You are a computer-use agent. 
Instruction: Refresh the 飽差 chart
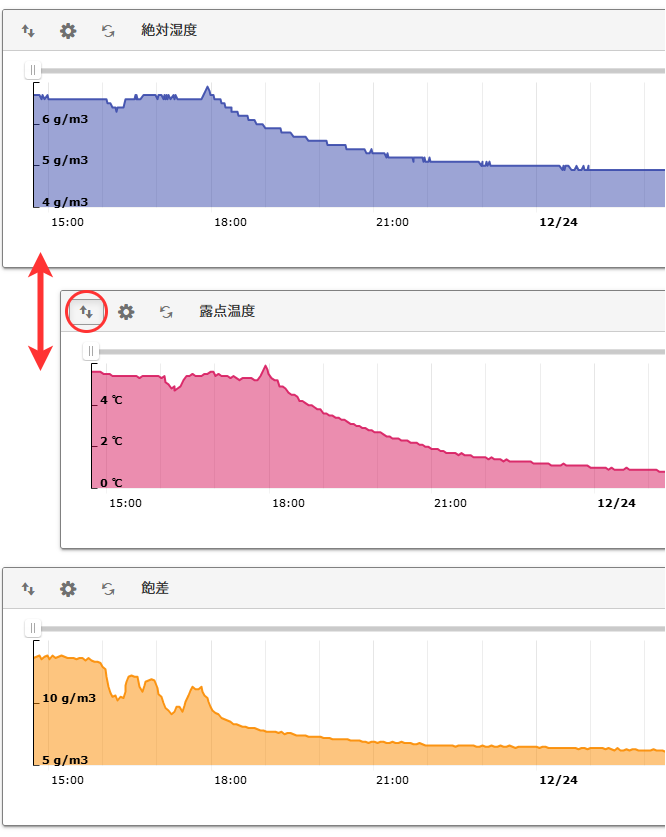[x=108, y=589]
